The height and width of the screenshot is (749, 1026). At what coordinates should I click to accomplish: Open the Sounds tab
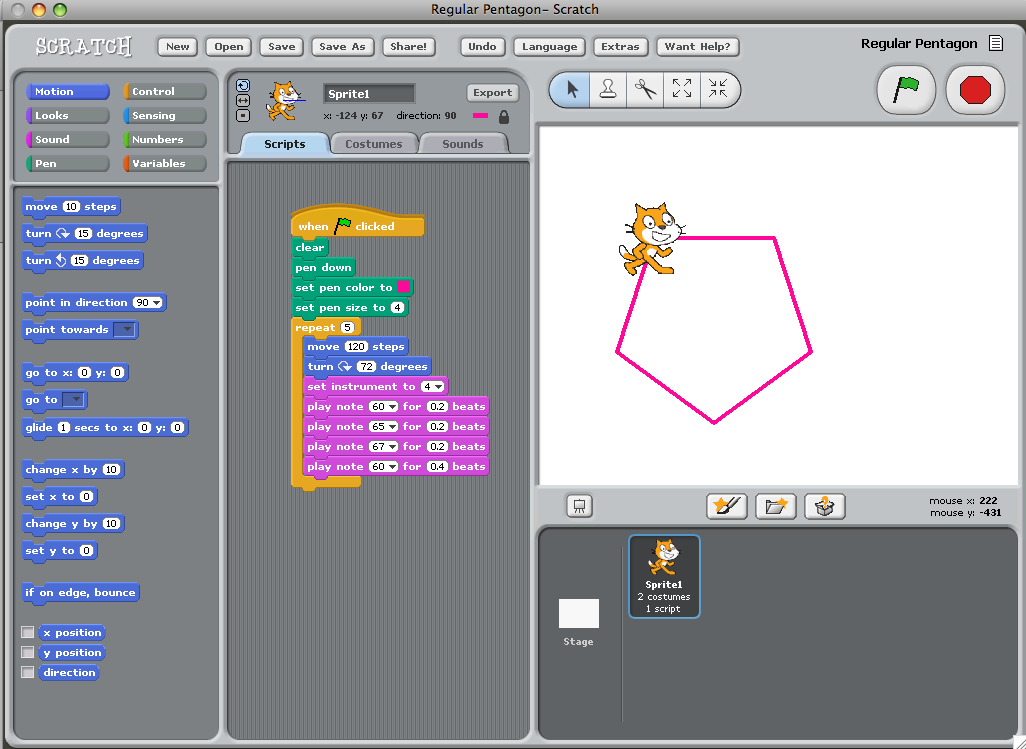[462, 144]
